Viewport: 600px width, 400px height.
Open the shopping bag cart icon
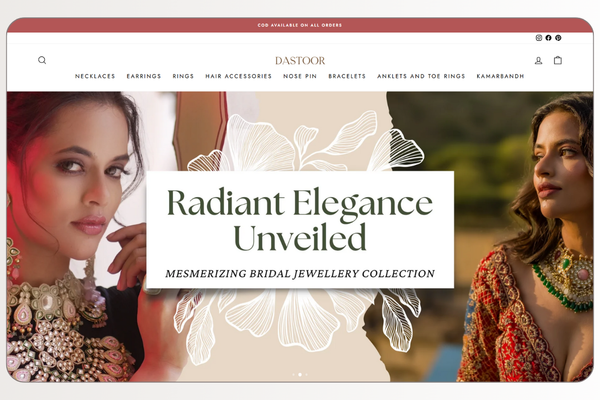click(x=558, y=60)
